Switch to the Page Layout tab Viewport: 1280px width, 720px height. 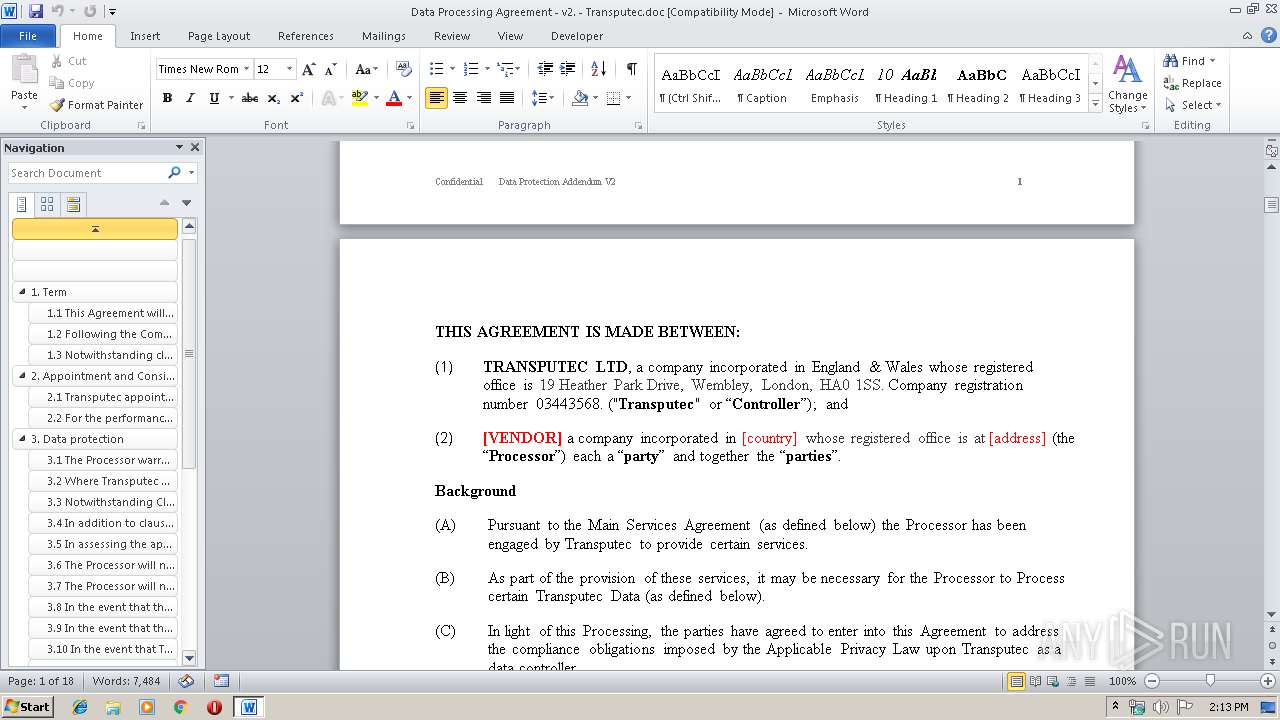click(x=219, y=36)
